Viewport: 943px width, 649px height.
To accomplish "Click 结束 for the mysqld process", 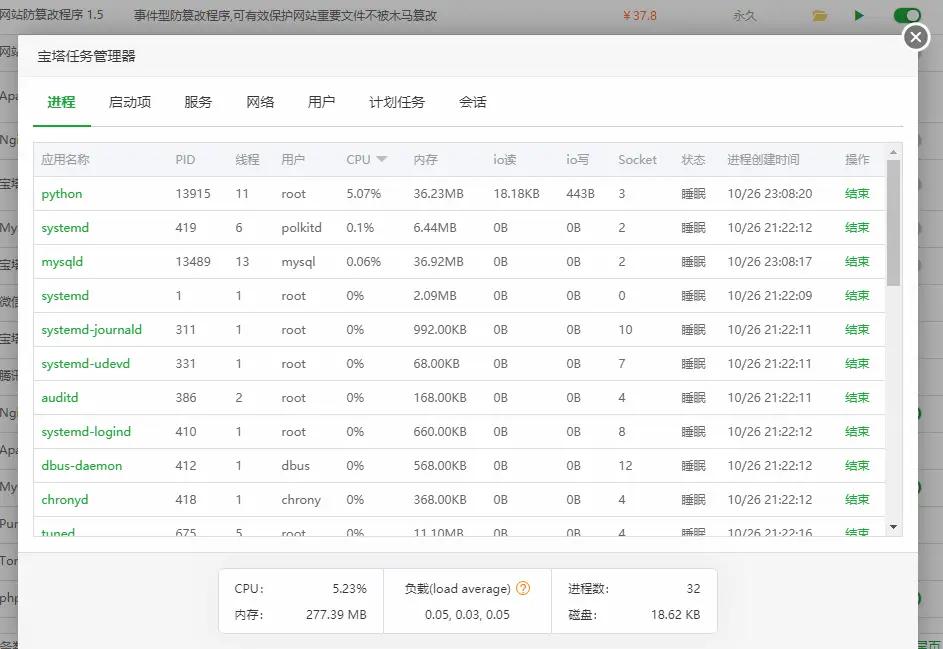I will [857, 262].
